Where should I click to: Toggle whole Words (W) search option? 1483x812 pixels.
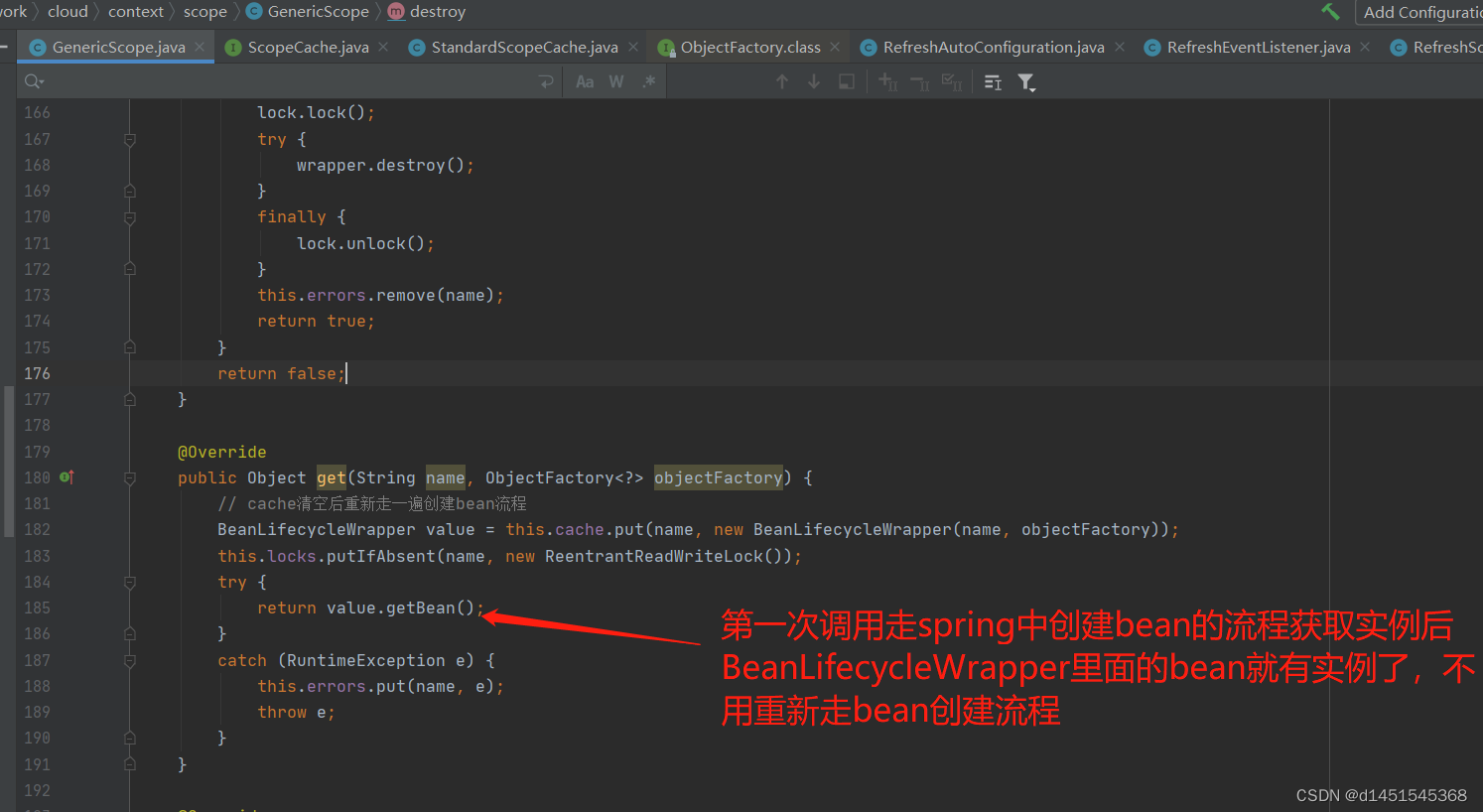coord(616,81)
